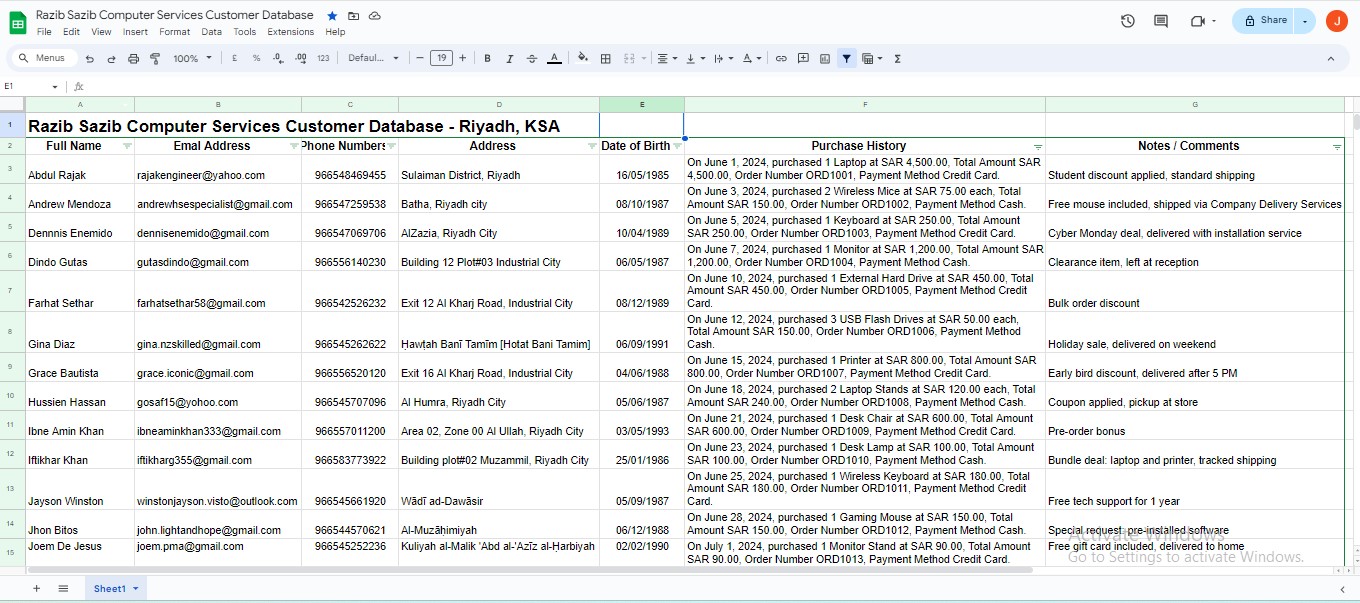The image size is (1360, 603).
Task: Click the fill color bucket icon
Action: (x=583, y=58)
